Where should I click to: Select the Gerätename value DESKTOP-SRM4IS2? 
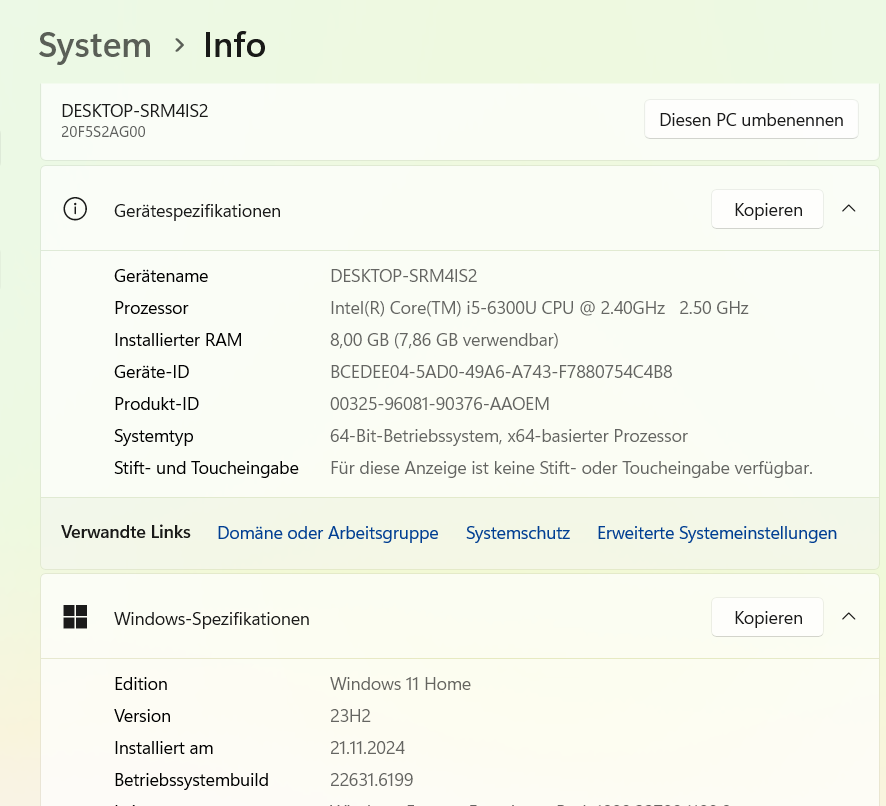click(403, 276)
